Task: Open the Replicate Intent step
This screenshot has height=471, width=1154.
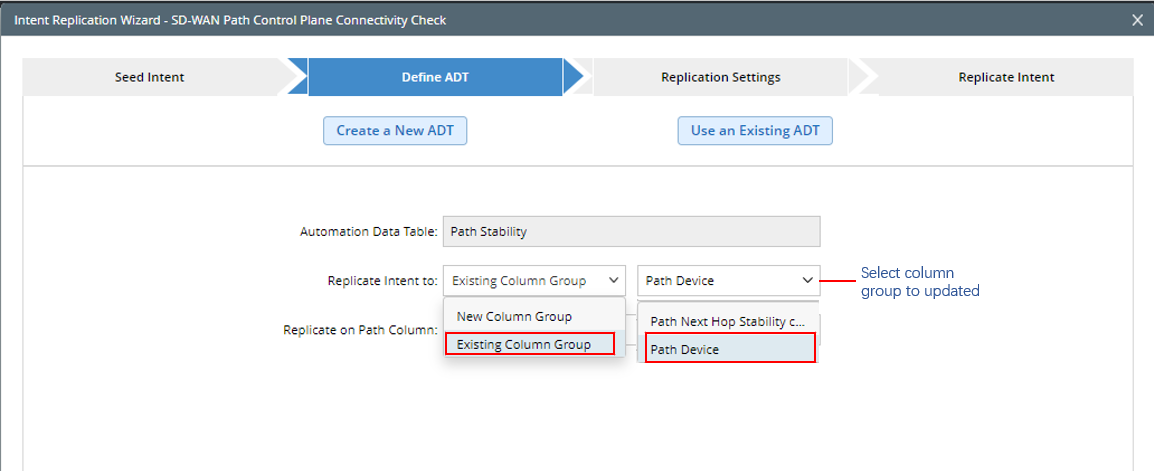Action: pos(1005,77)
